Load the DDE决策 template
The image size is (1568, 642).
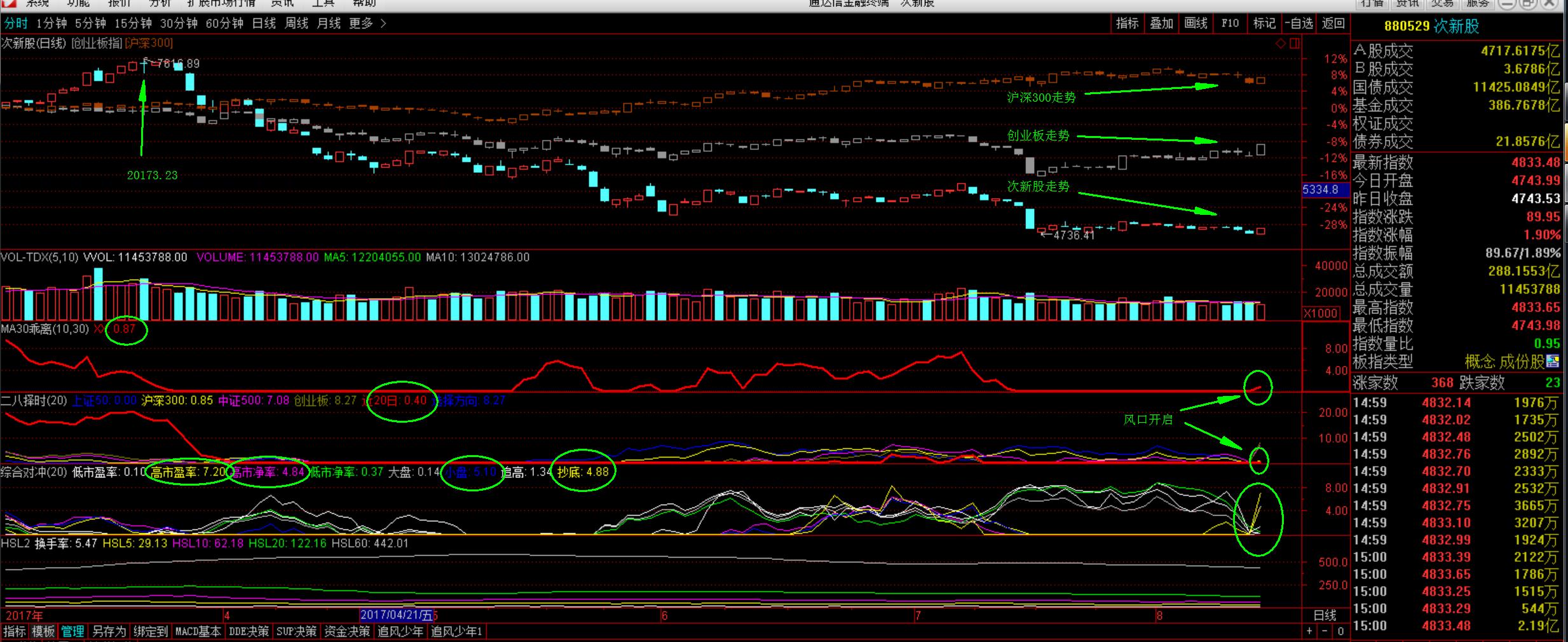pyautogui.click(x=249, y=631)
